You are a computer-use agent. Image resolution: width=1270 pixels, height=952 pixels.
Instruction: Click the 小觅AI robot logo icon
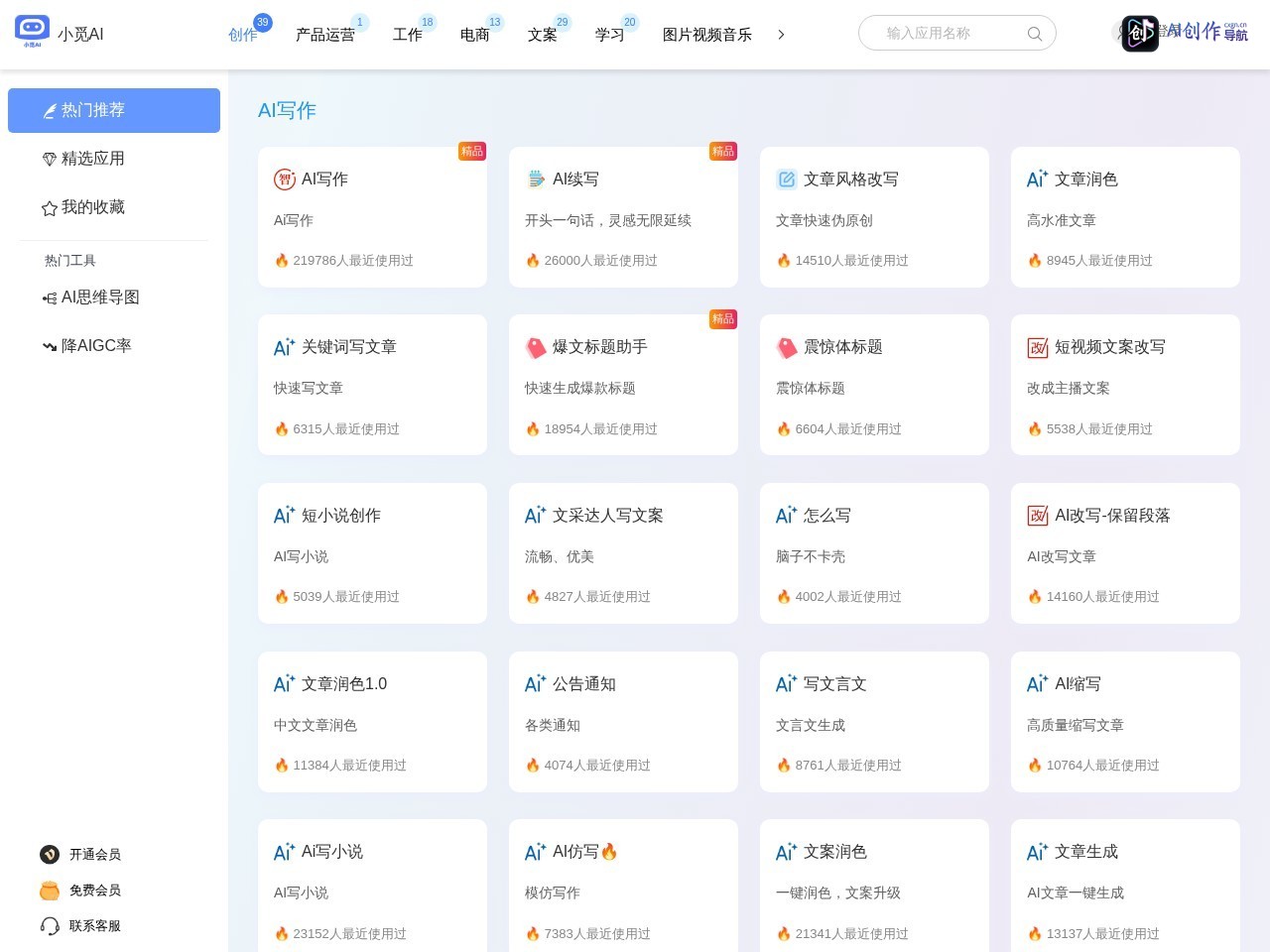(x=32, y=30)
